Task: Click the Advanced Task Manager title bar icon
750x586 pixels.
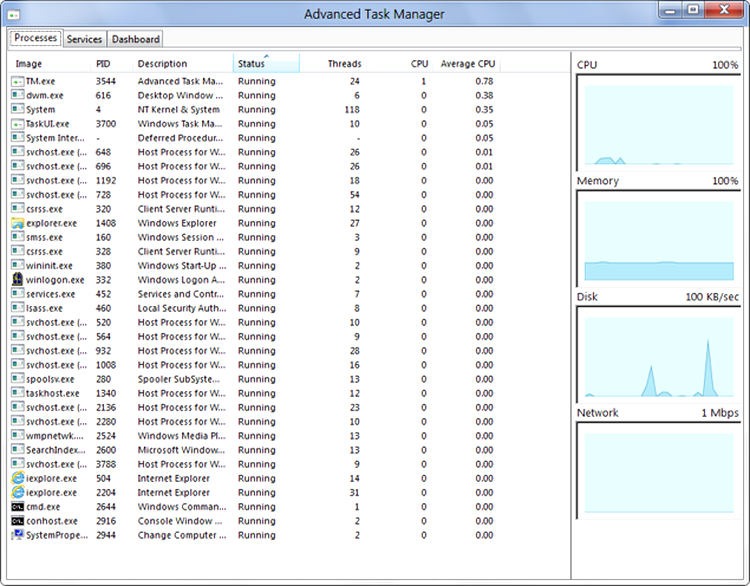Action: pyautogui.click(x=14, y=14)
